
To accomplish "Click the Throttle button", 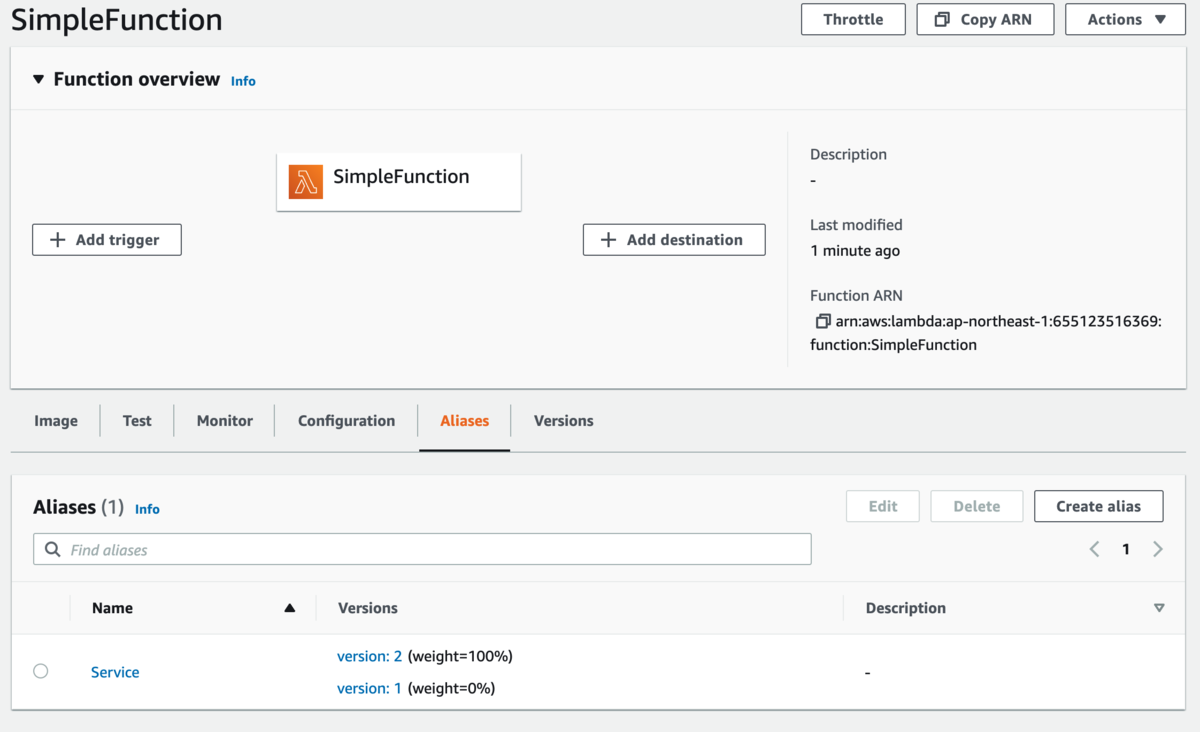I will [x=853, y=19].
